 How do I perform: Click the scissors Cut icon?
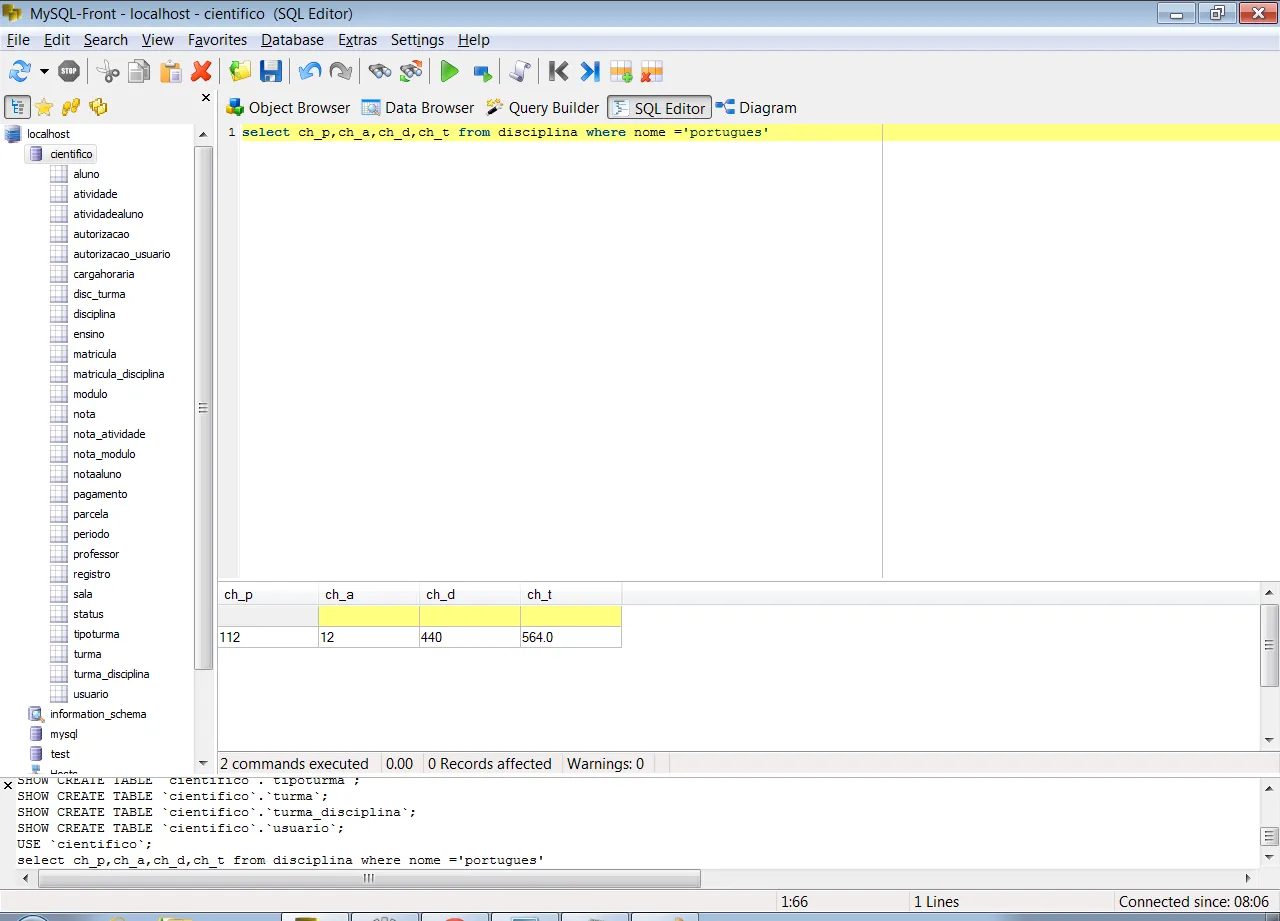click(x=108, y=72)
